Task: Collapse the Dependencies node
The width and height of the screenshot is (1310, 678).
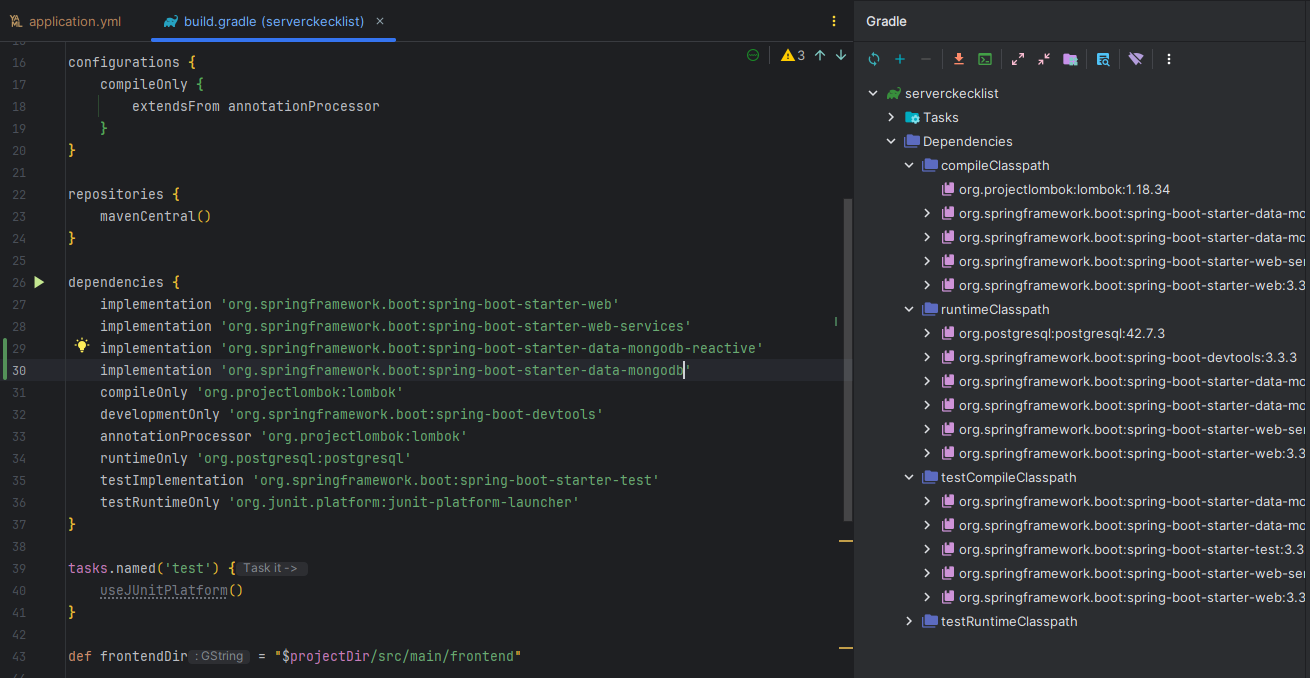Action: (891, 141)
